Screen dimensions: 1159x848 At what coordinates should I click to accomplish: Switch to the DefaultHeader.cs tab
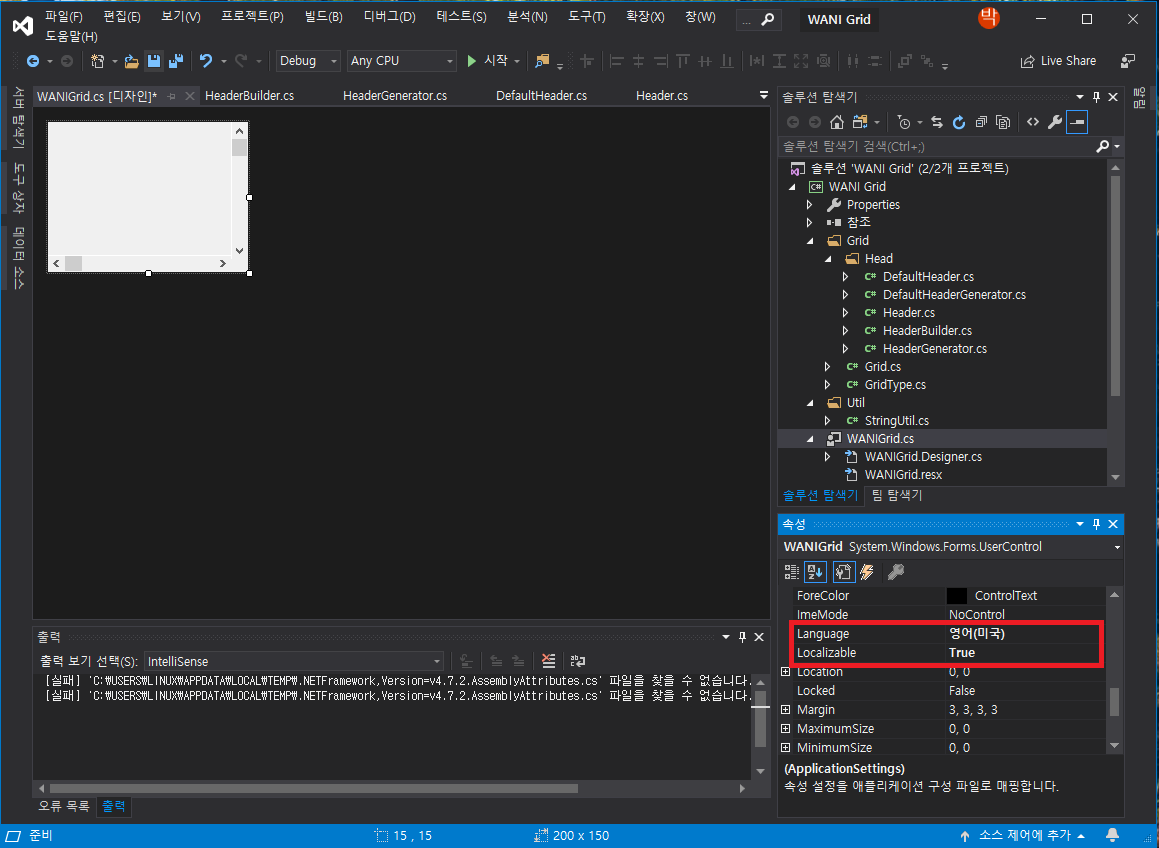point(541,95)
